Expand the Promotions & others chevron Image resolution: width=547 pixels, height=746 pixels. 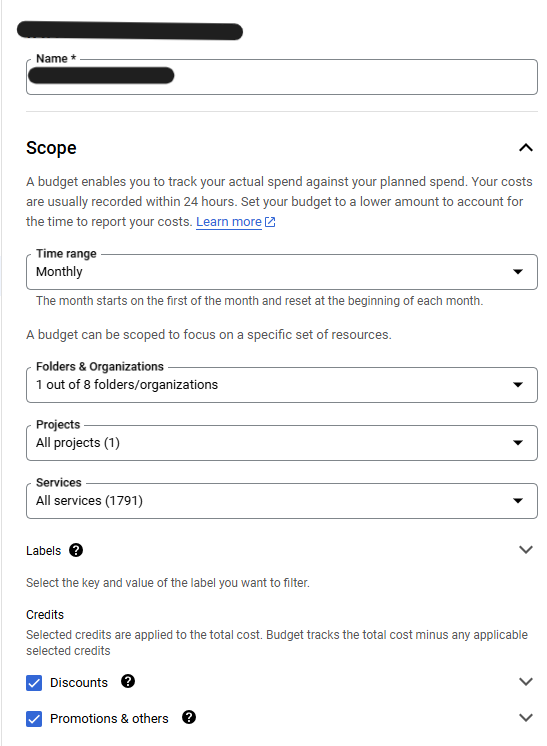(x=526, y=717)
